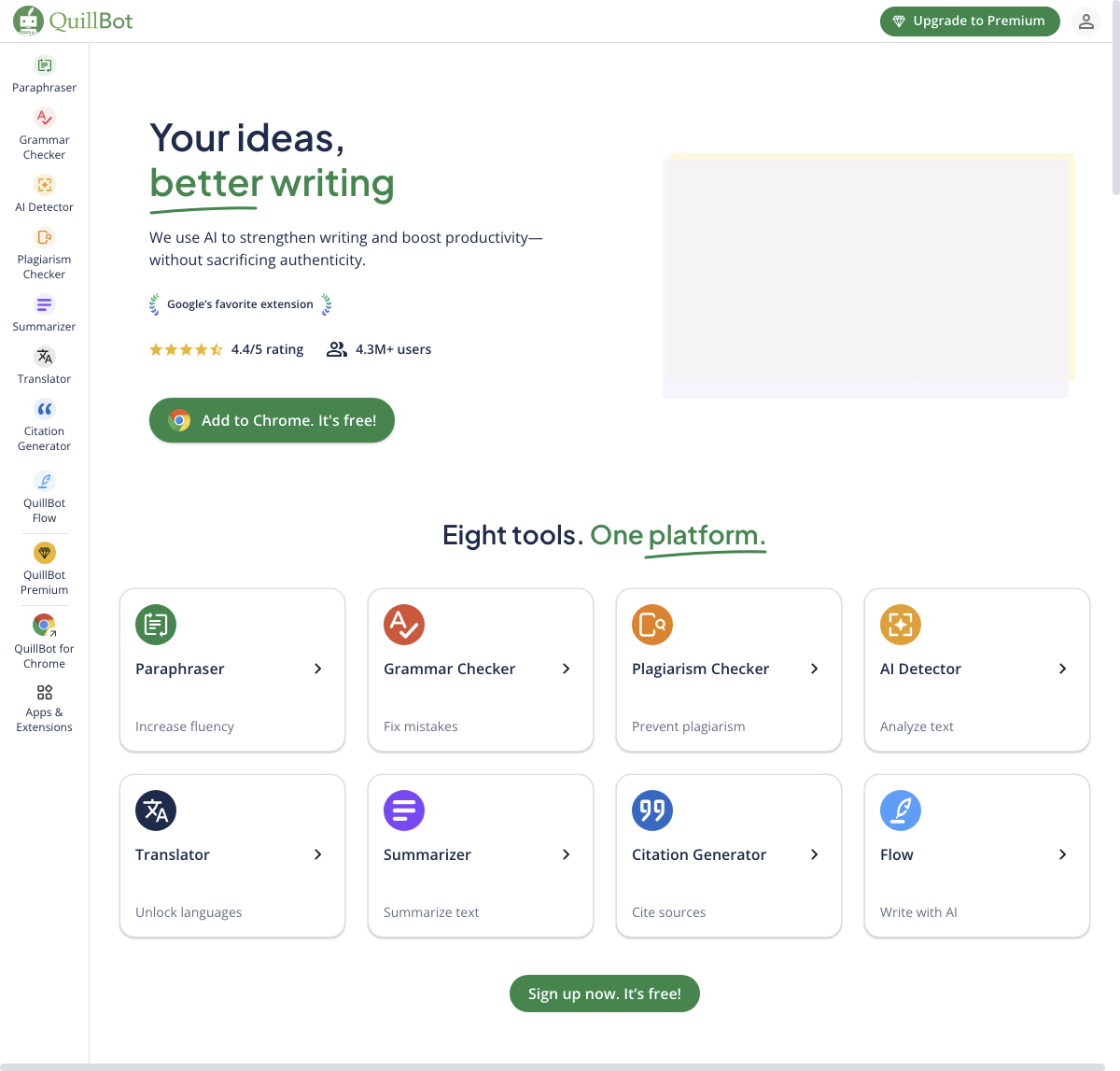Open Plagiarism Checker in left sidebar
Viewport: 1120px width, 1071px height.
point(44,238)
